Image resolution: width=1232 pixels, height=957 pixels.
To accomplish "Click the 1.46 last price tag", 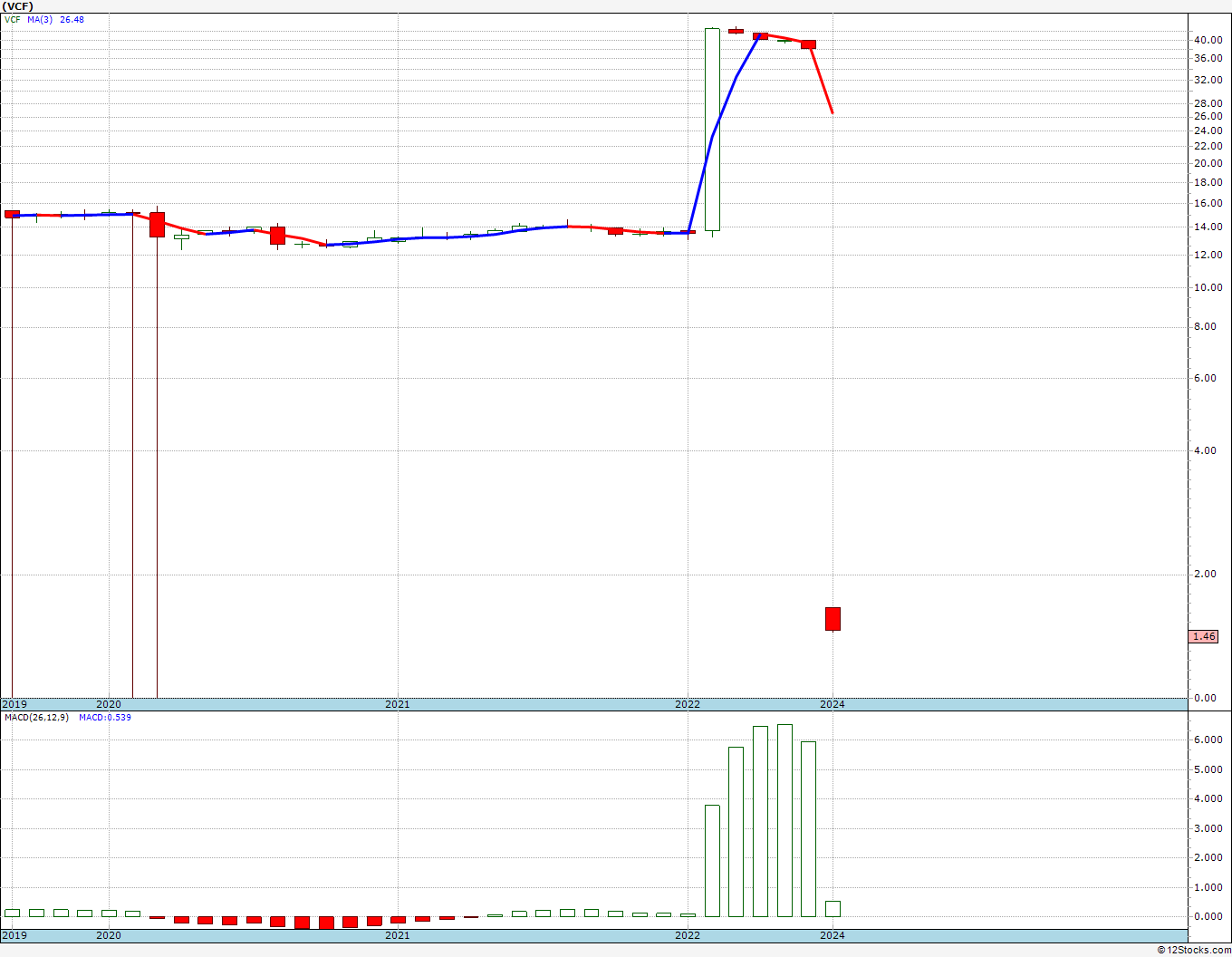I will [x=1204, y=637].
